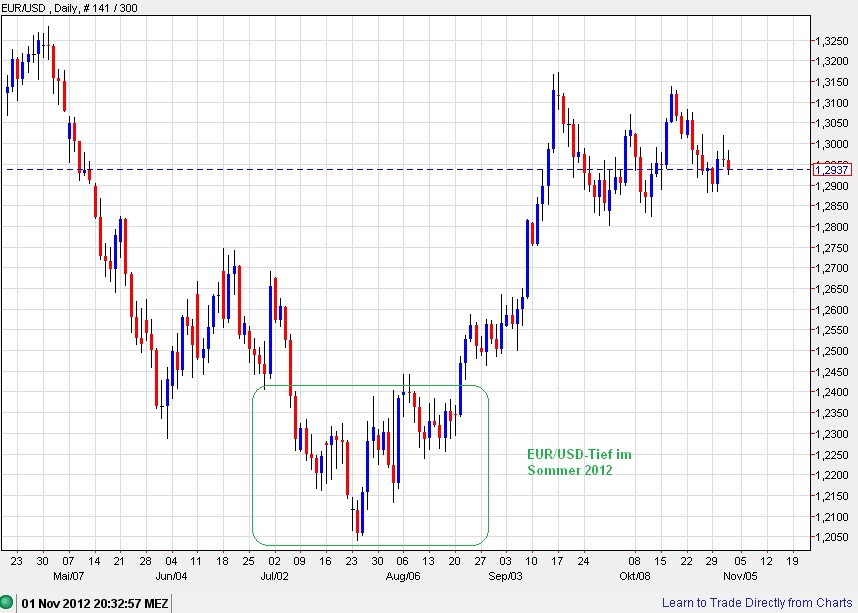Click the 1,2200 price axis label

(832, 475)
